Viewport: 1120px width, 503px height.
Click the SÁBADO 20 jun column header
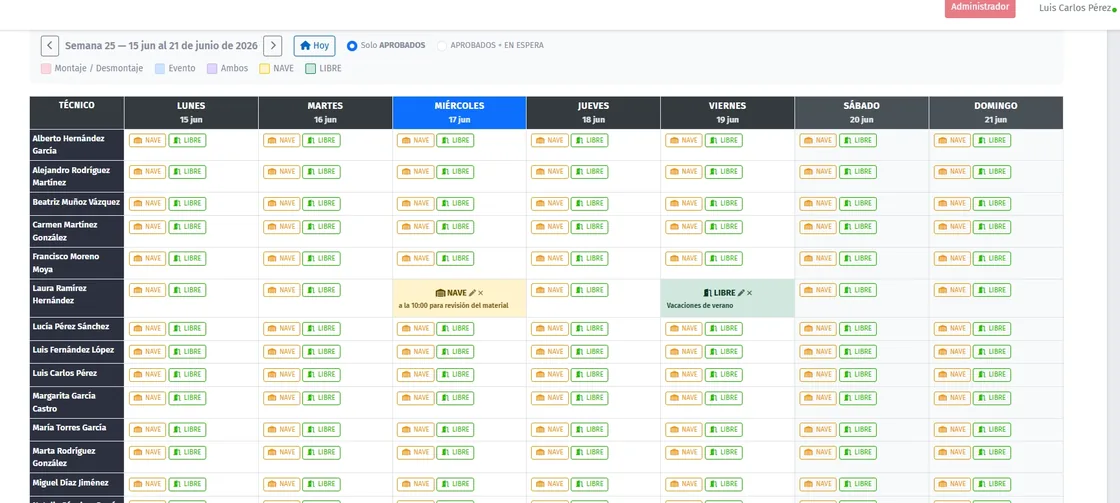(861, 113)
